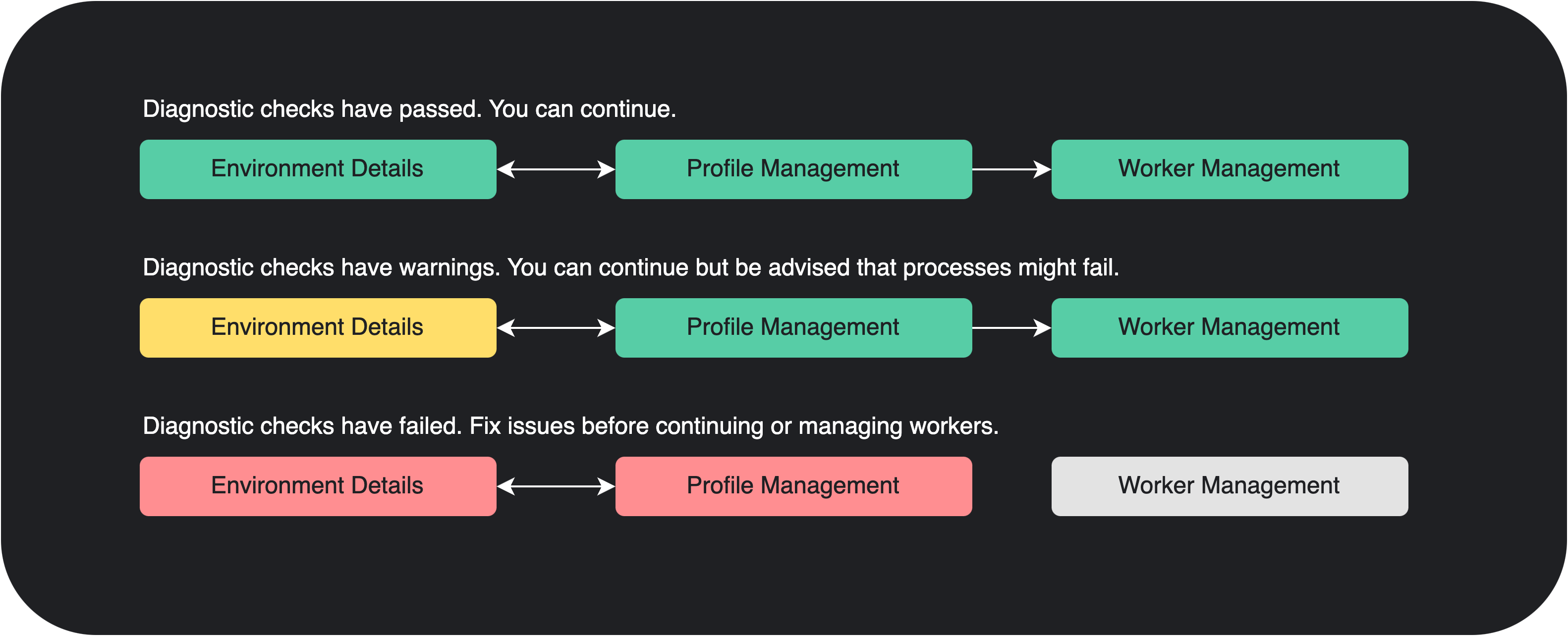Screen dimensions: 1568x636
Task: Click the double arrow in the warnings row
Action: click(x=556, y=328)
